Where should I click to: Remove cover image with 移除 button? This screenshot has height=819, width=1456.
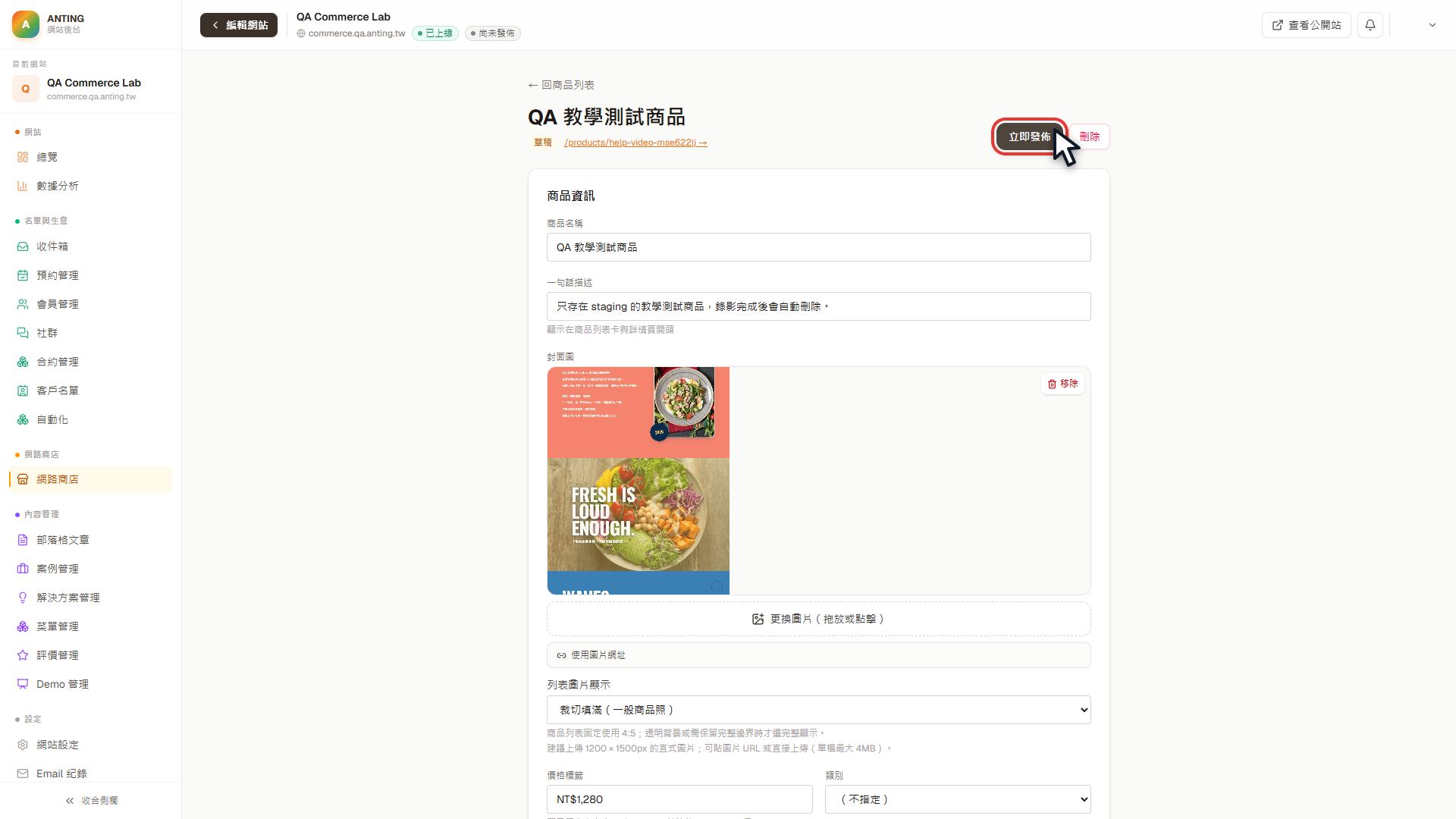click(1062, 384)
